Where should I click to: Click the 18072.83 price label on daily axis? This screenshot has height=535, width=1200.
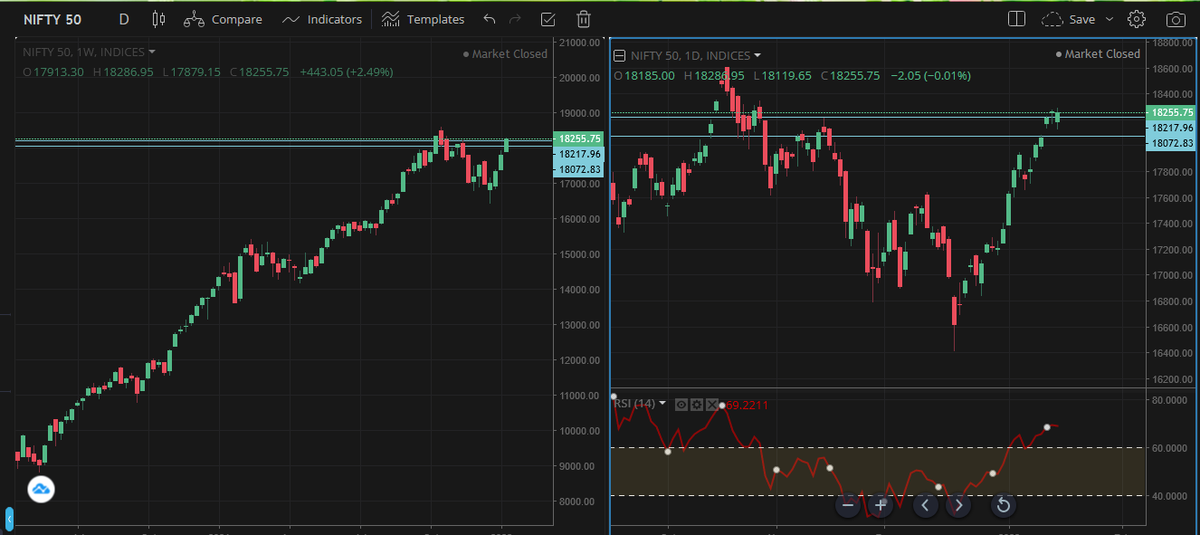[x=1171, y=143]
